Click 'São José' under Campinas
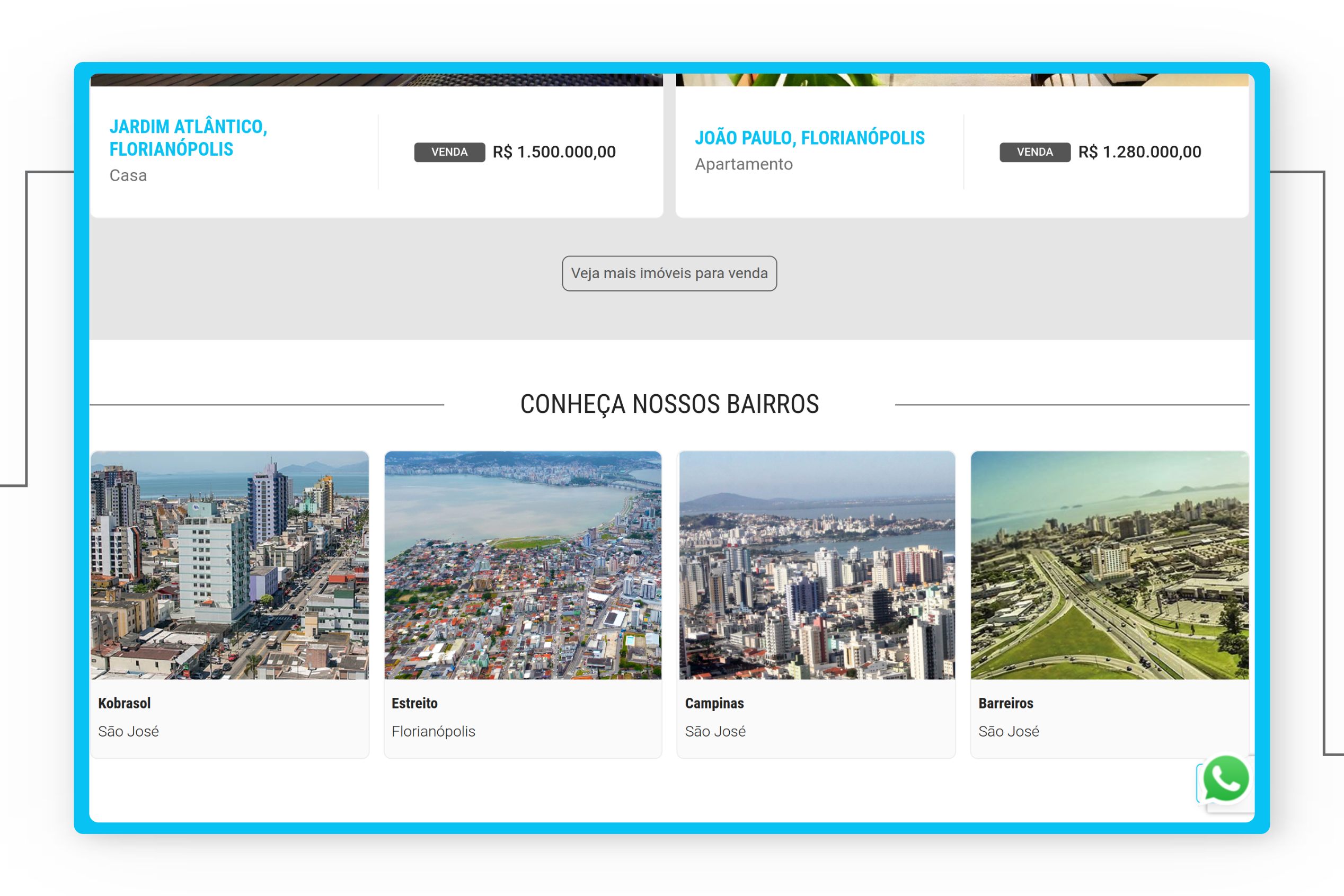The height and width of the screenshot is (896, 1344). (715, 731)
